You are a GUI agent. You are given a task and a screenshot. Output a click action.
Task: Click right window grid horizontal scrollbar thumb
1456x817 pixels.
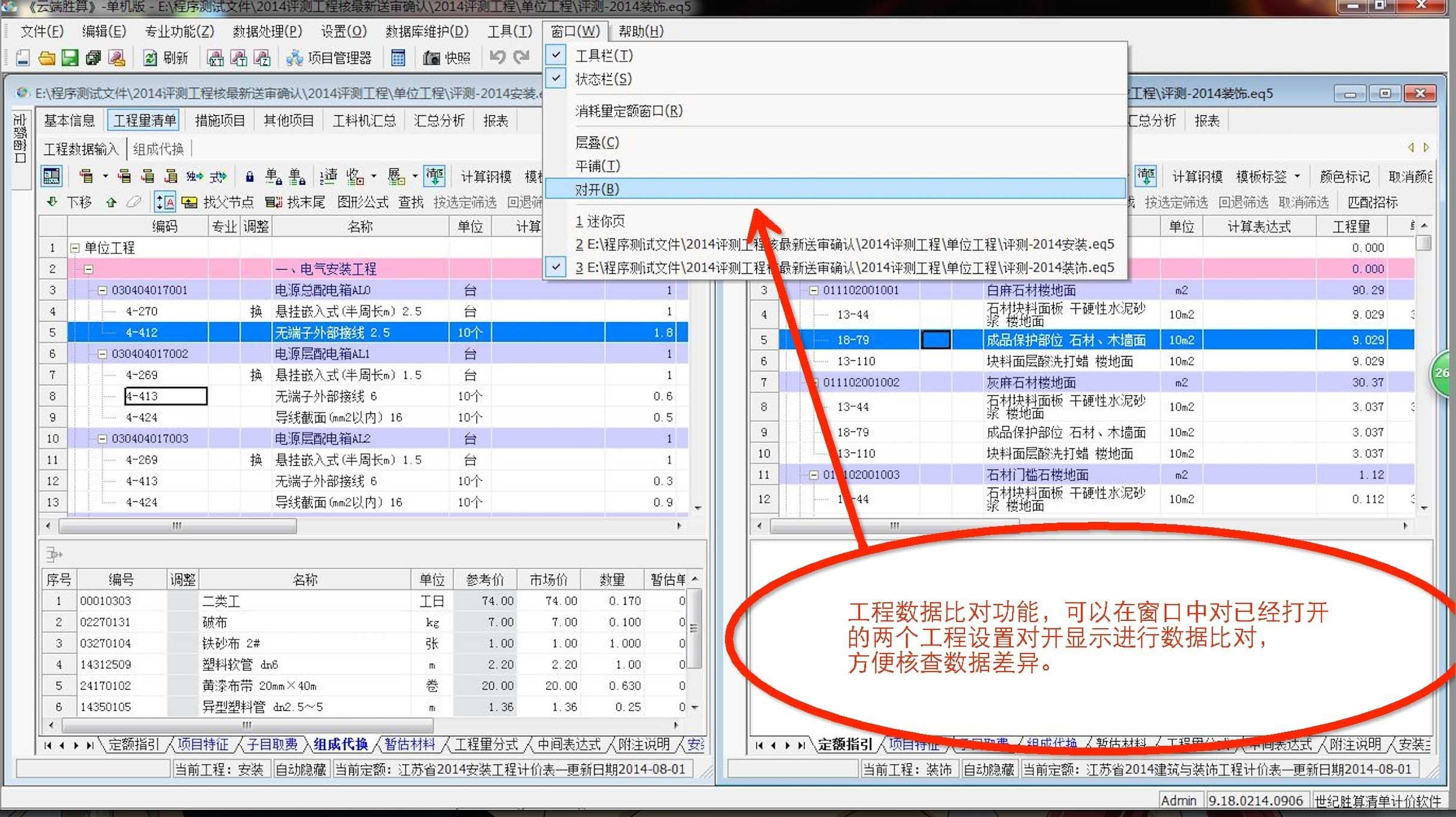pyautogui.click(x=894, y=526)
